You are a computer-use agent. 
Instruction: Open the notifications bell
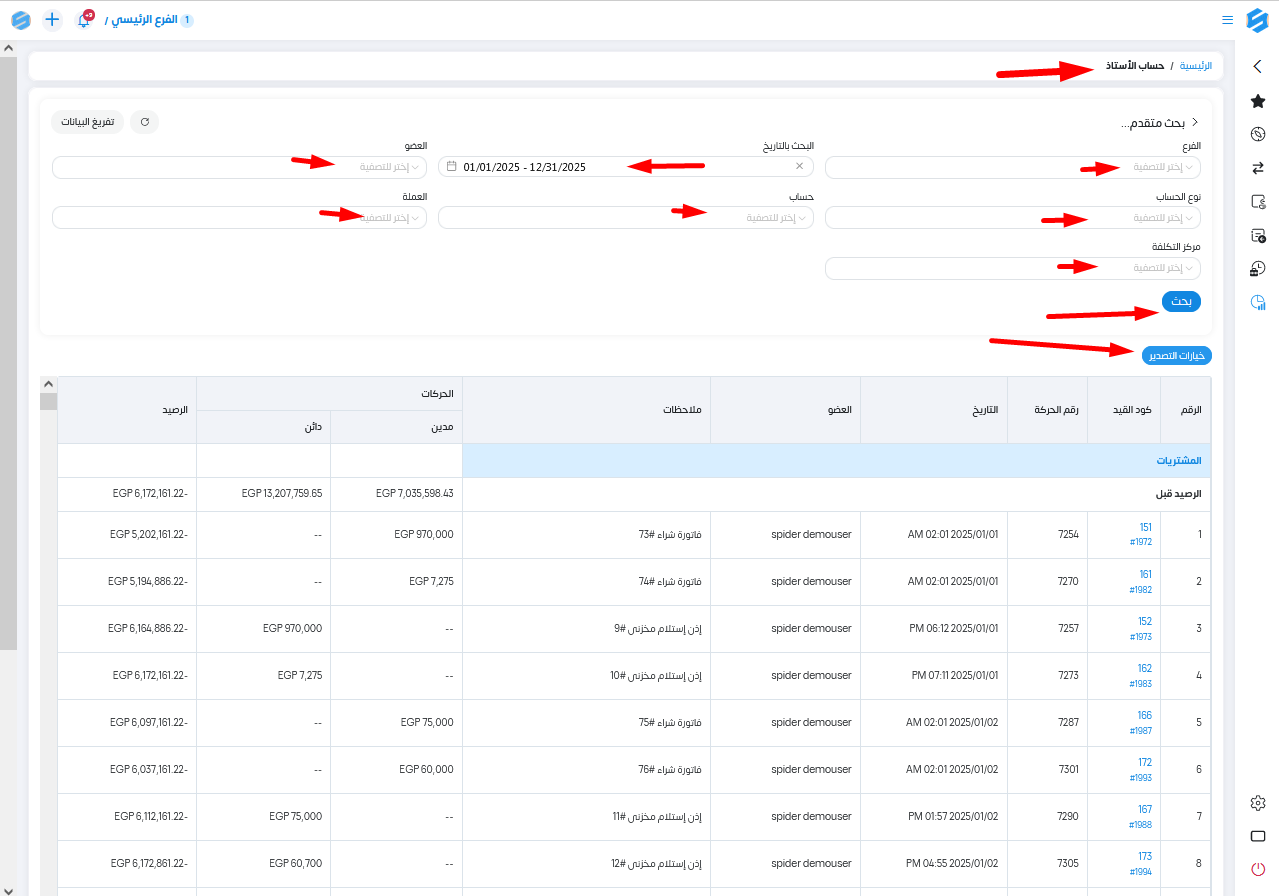point(84,20)
